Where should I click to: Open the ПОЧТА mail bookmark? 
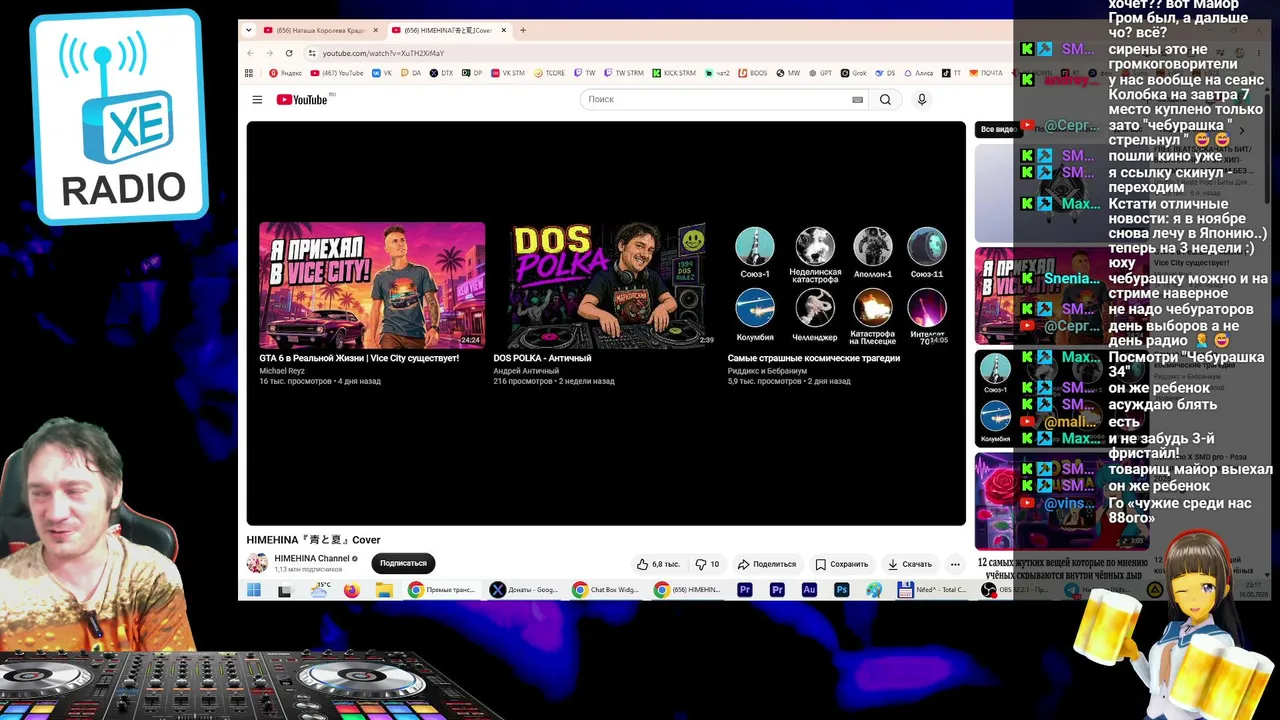(986, 73)
